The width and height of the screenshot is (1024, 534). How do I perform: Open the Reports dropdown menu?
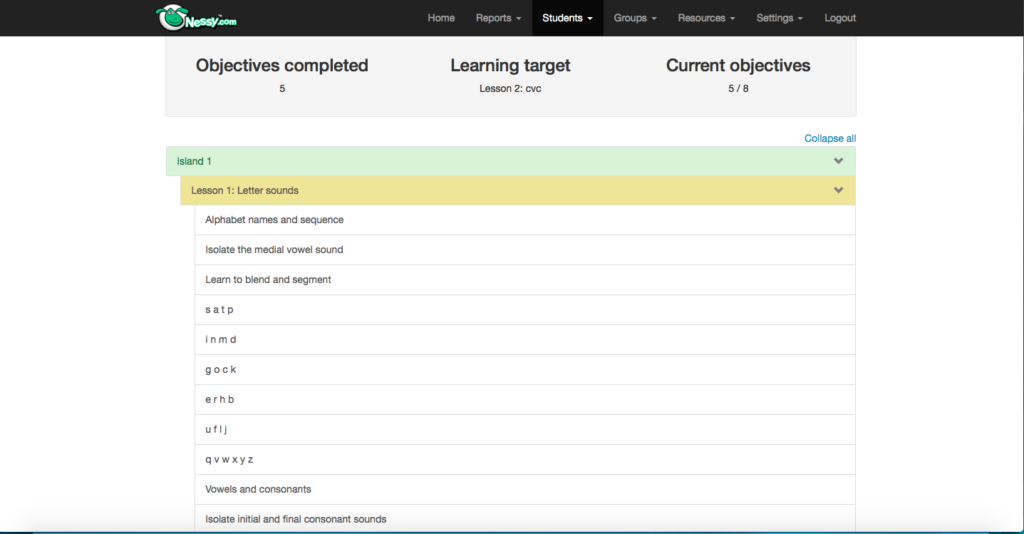pyautogui.click(x=498, y=18)
